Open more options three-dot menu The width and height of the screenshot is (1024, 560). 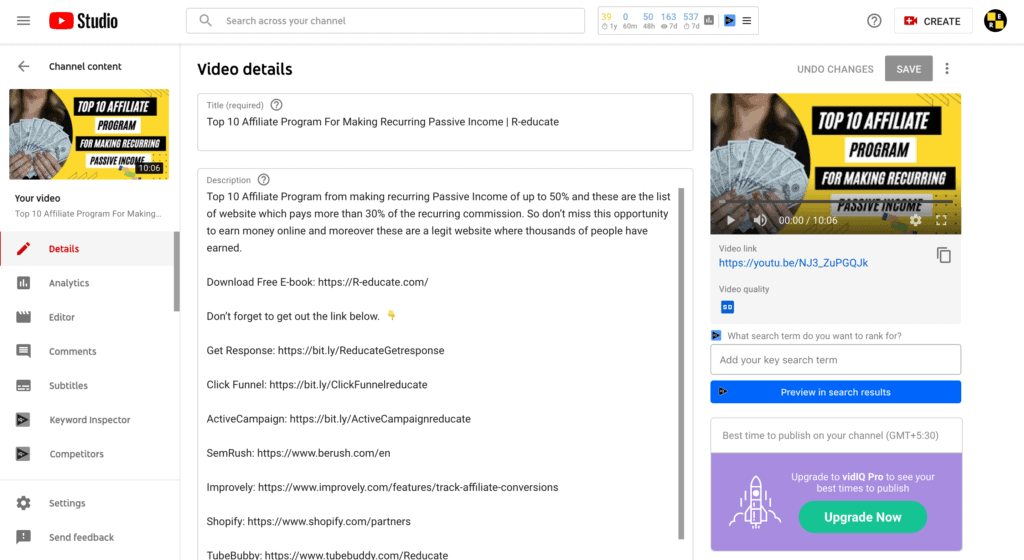[947, 69]
